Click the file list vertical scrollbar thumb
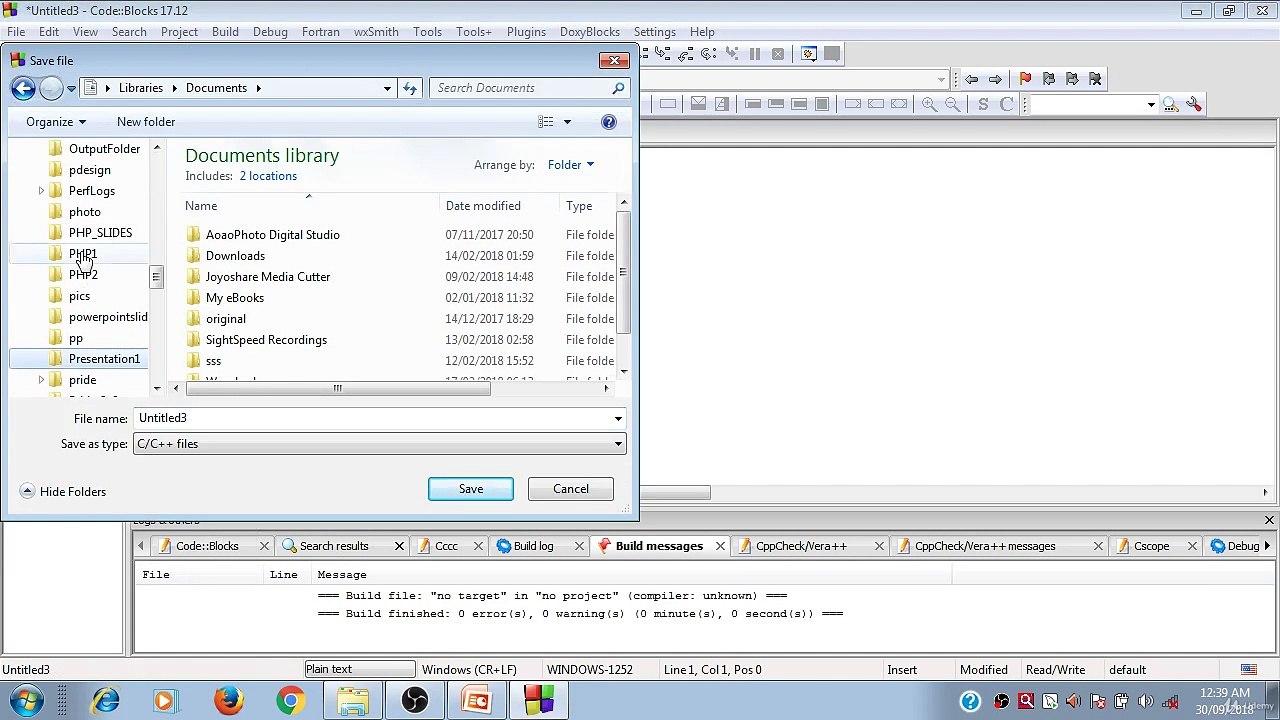 [x=624, y=272]
